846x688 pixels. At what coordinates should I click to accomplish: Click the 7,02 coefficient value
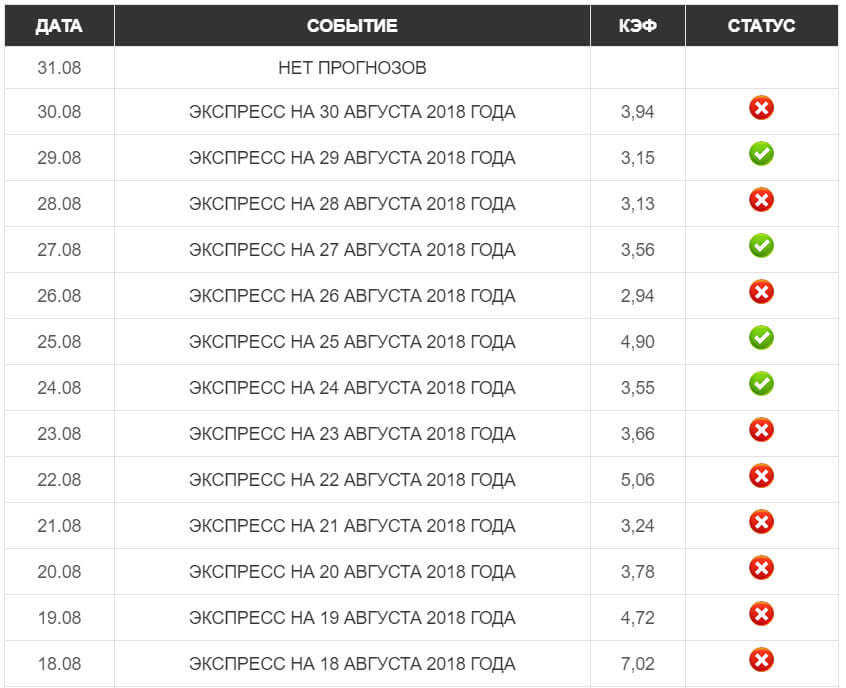click(637, 664)
